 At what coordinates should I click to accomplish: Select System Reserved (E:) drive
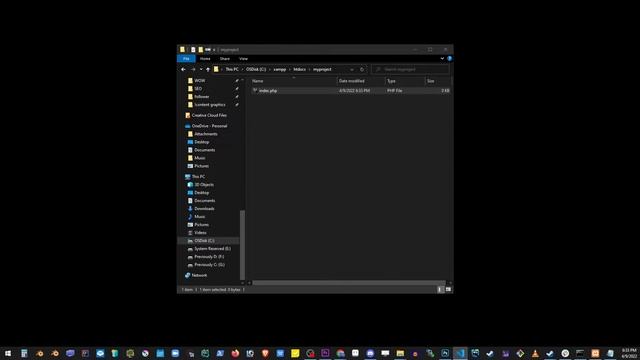[212, 249]
